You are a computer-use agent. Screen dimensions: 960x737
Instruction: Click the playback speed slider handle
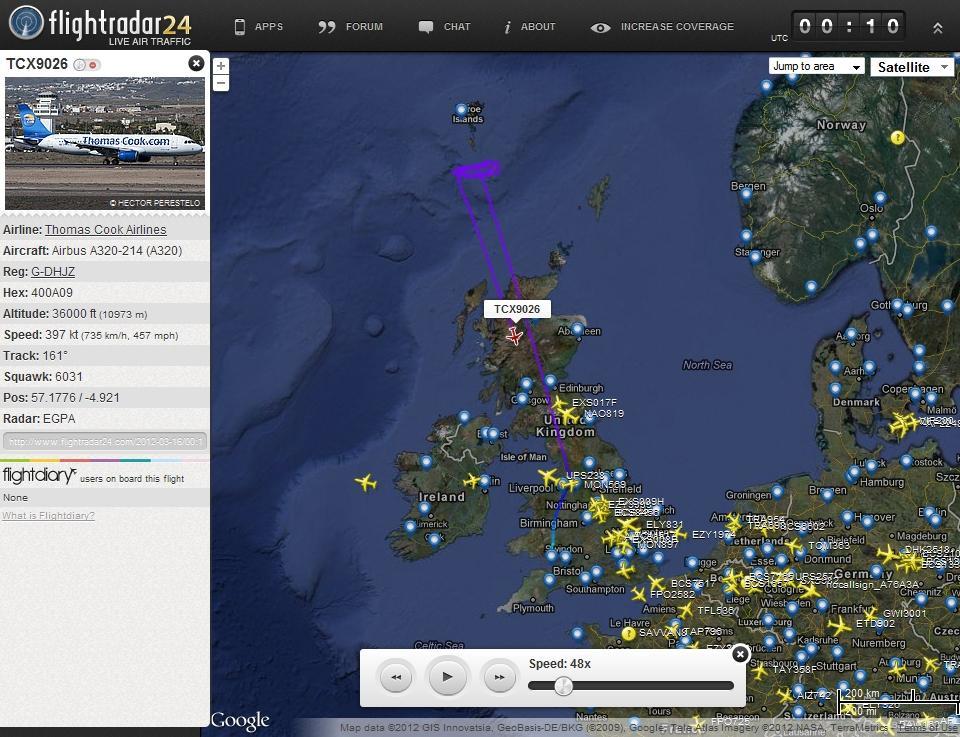[563, 685]
